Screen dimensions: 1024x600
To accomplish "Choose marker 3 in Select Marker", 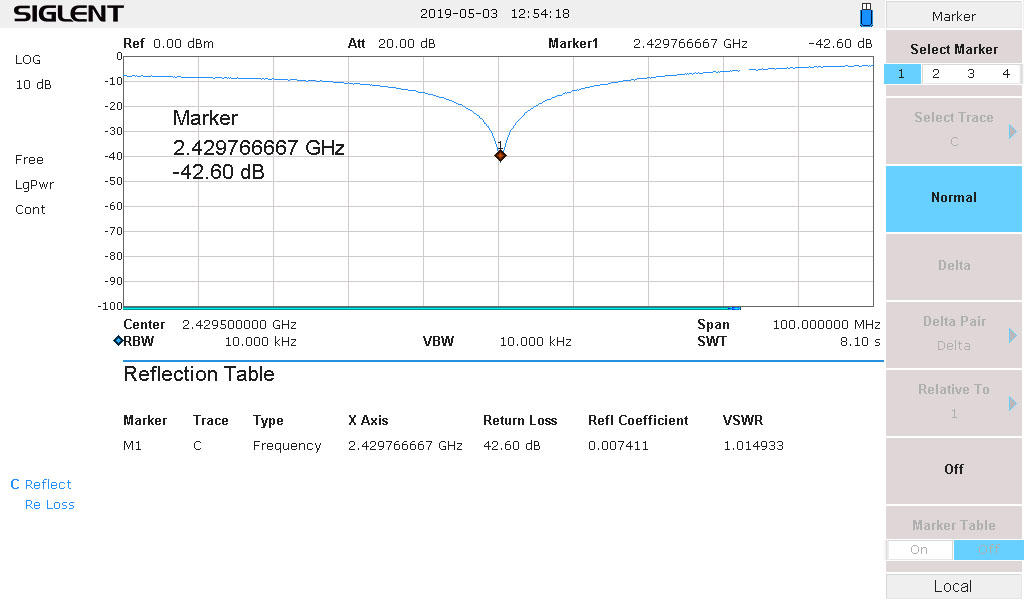I will pos(971,74).
